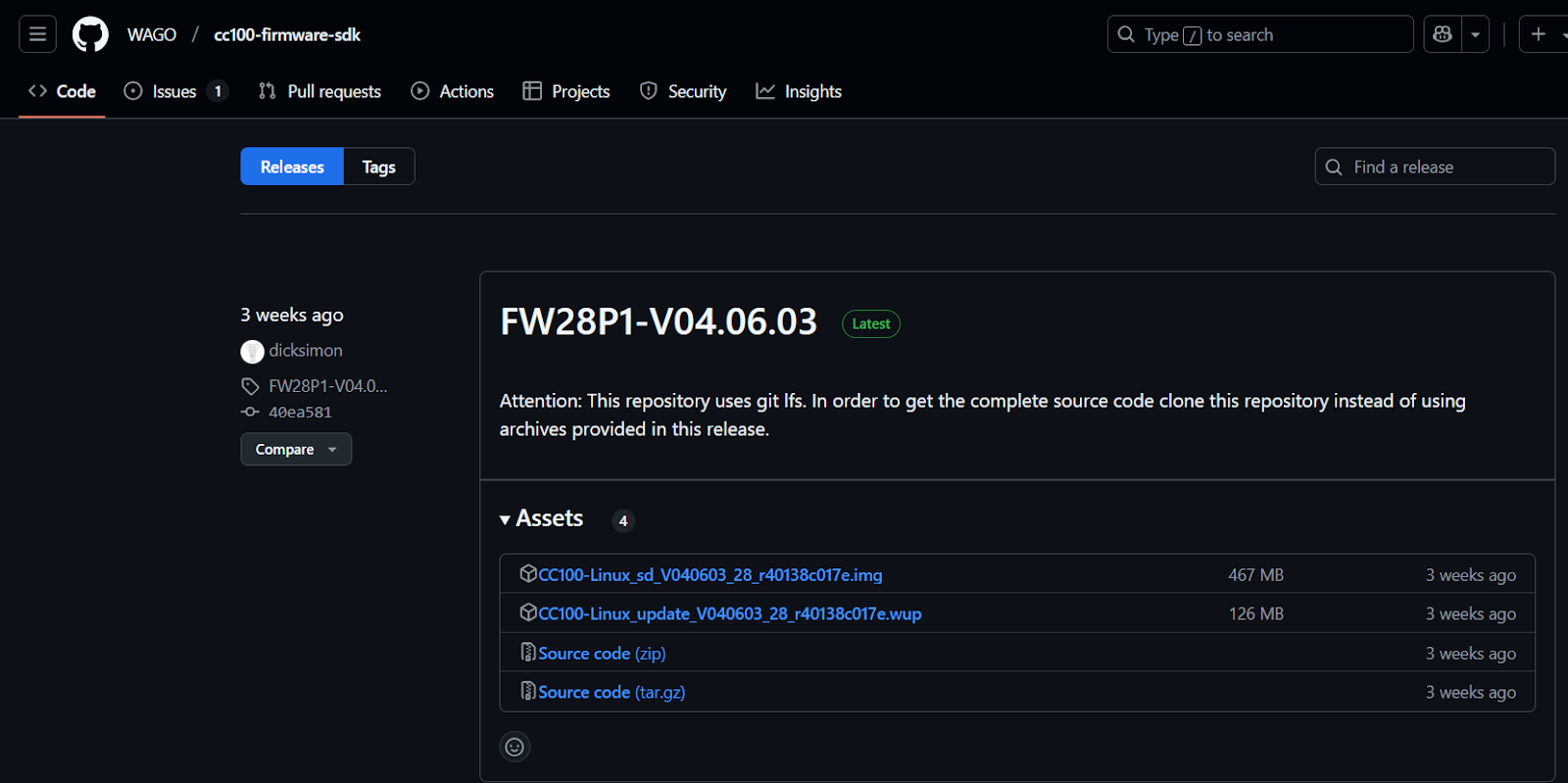Open dicksimon user profile link
This screenshot has width=1568, height=783.
(x=306, y=350)
